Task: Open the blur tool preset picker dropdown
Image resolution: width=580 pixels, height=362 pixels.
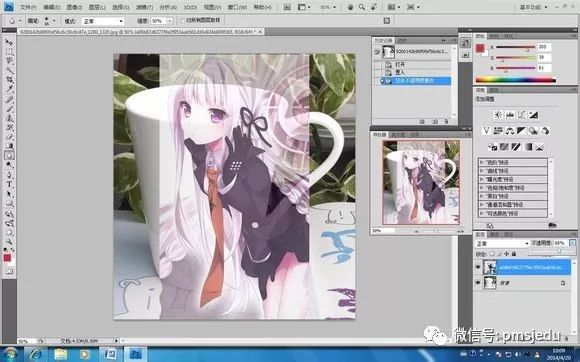Action: click(20, 21)
